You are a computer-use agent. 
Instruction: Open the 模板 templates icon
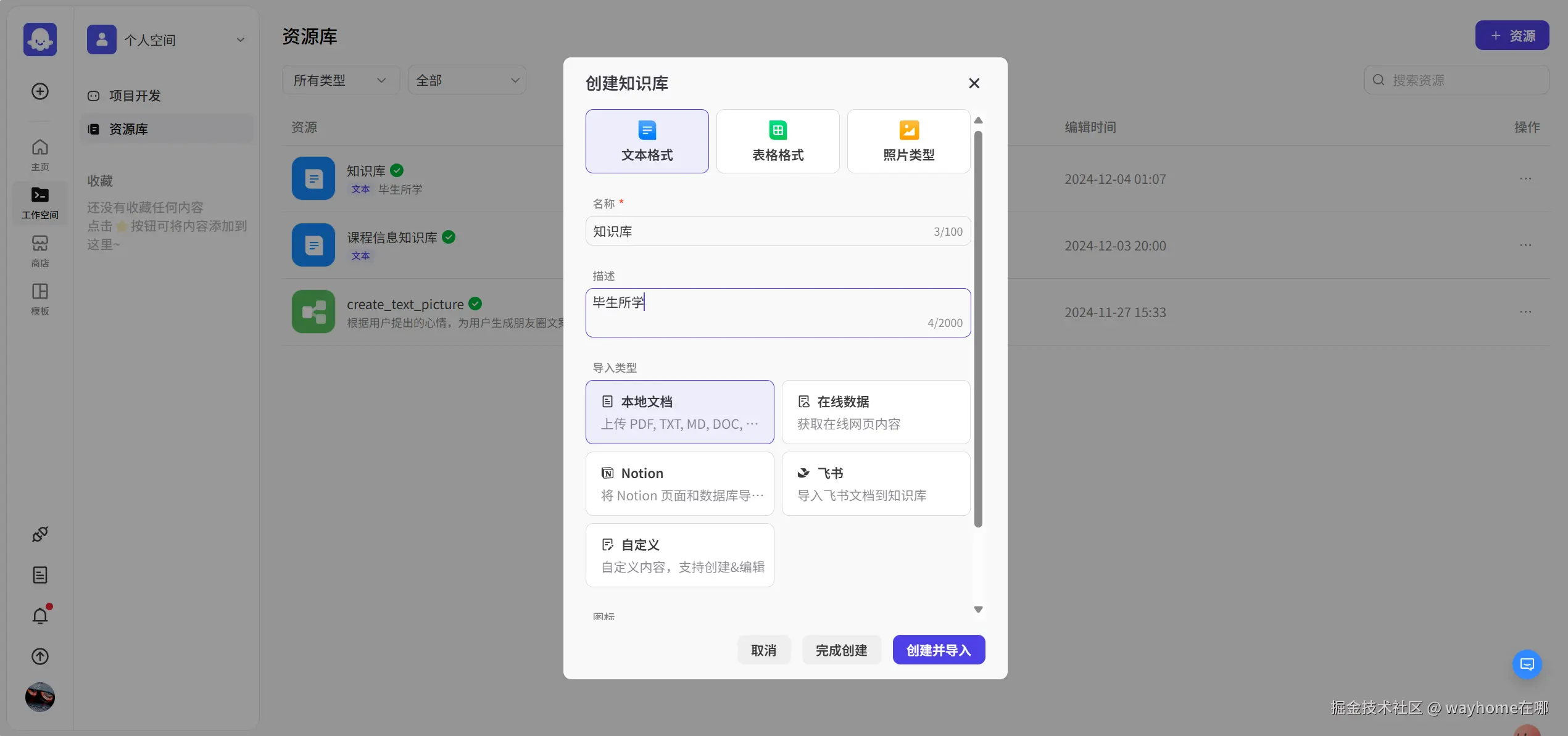tap(39, 298)
